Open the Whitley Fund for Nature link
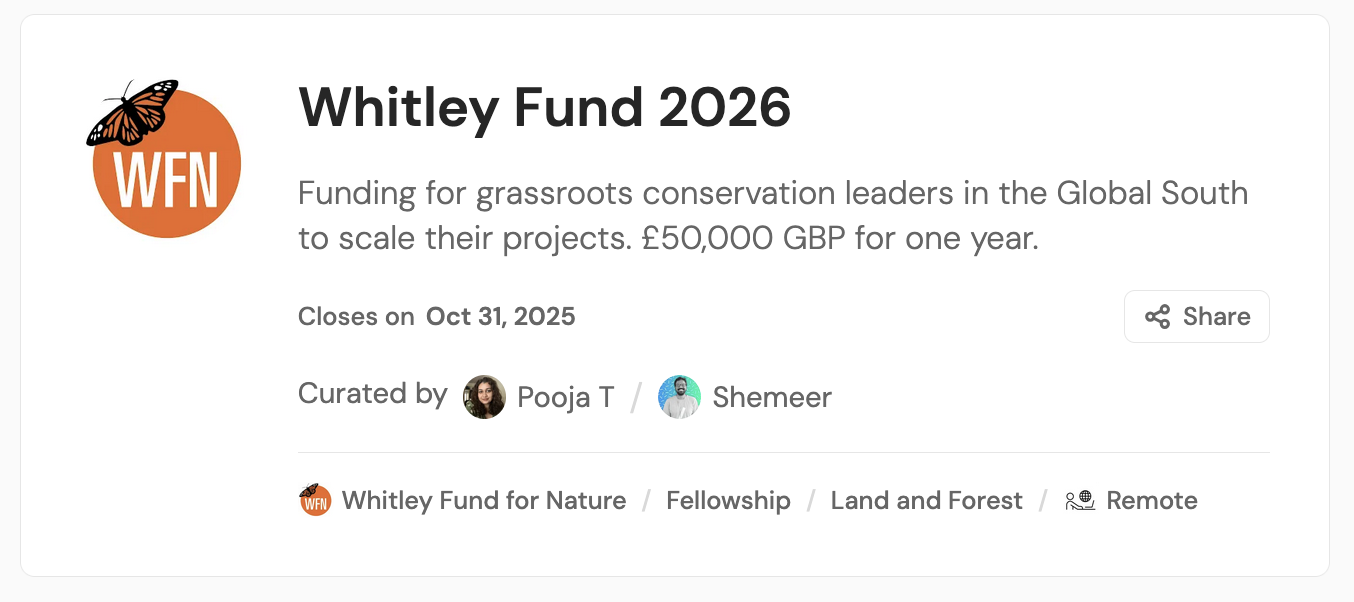This screenshot has height=602, width=1354. click(484, 500)
